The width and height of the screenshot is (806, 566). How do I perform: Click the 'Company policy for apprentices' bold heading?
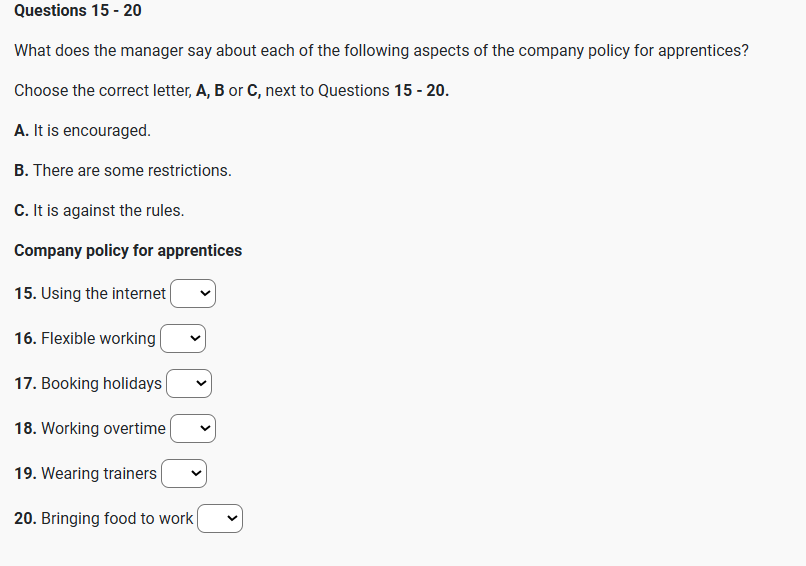[x=128, y=250]
